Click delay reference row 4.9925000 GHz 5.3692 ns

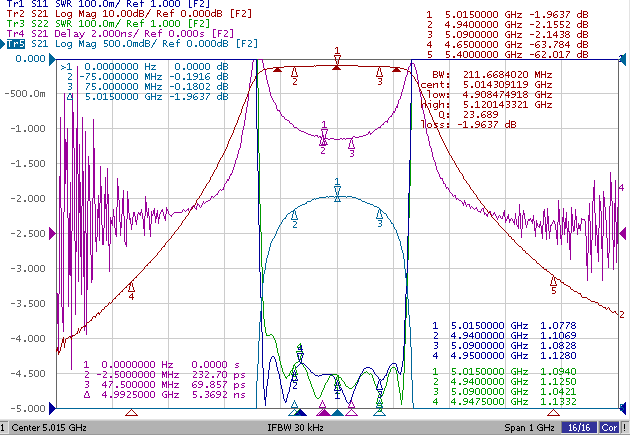pyautogui.click(x=164, y=395)
